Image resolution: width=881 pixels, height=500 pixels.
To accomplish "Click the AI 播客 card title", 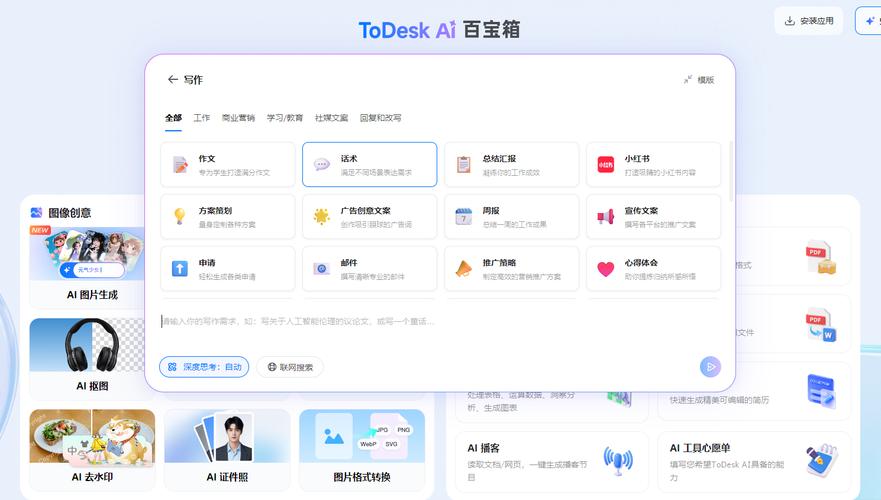I will (483, 448).
